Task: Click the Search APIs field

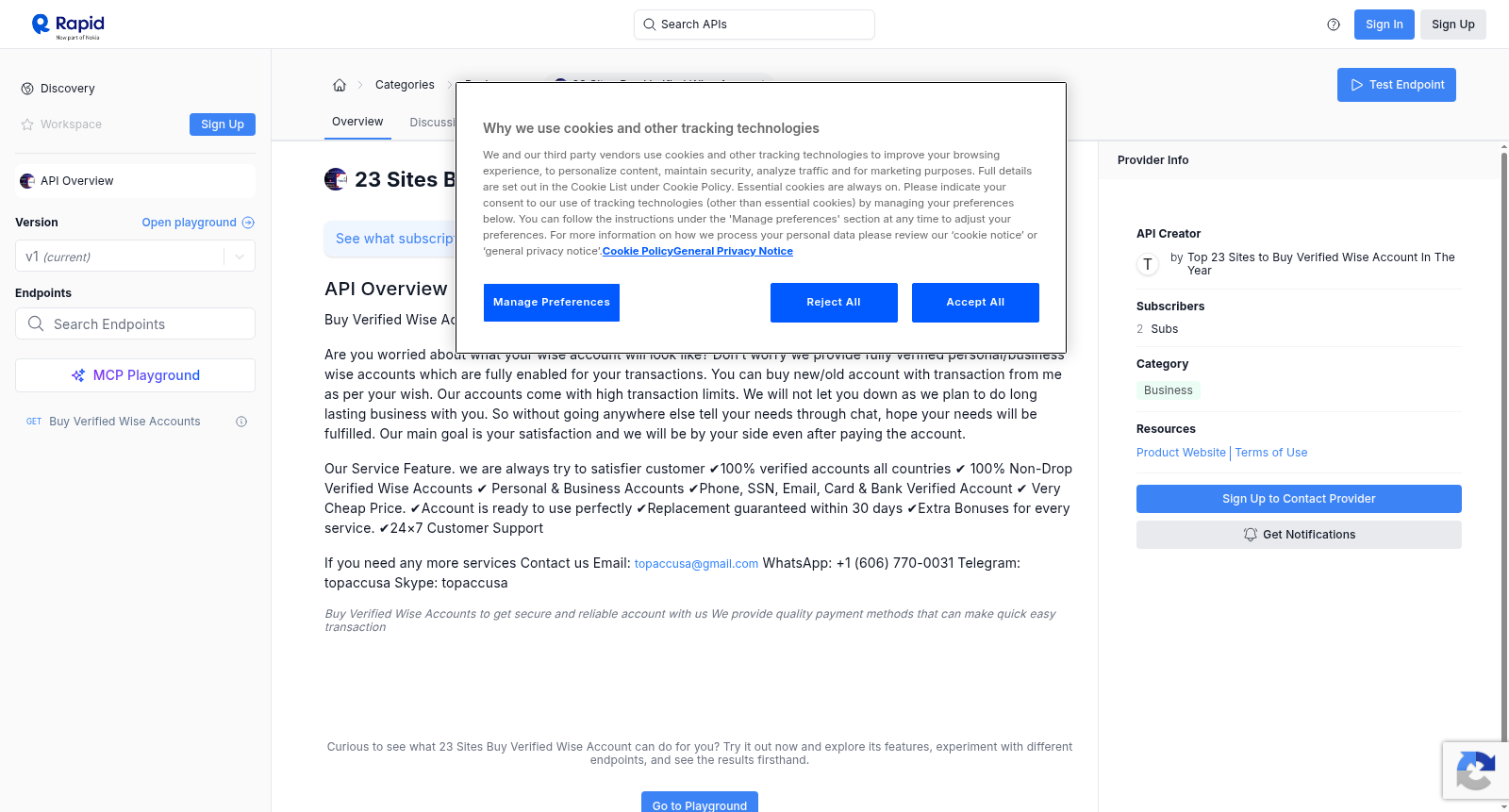Action: (754, 25)
